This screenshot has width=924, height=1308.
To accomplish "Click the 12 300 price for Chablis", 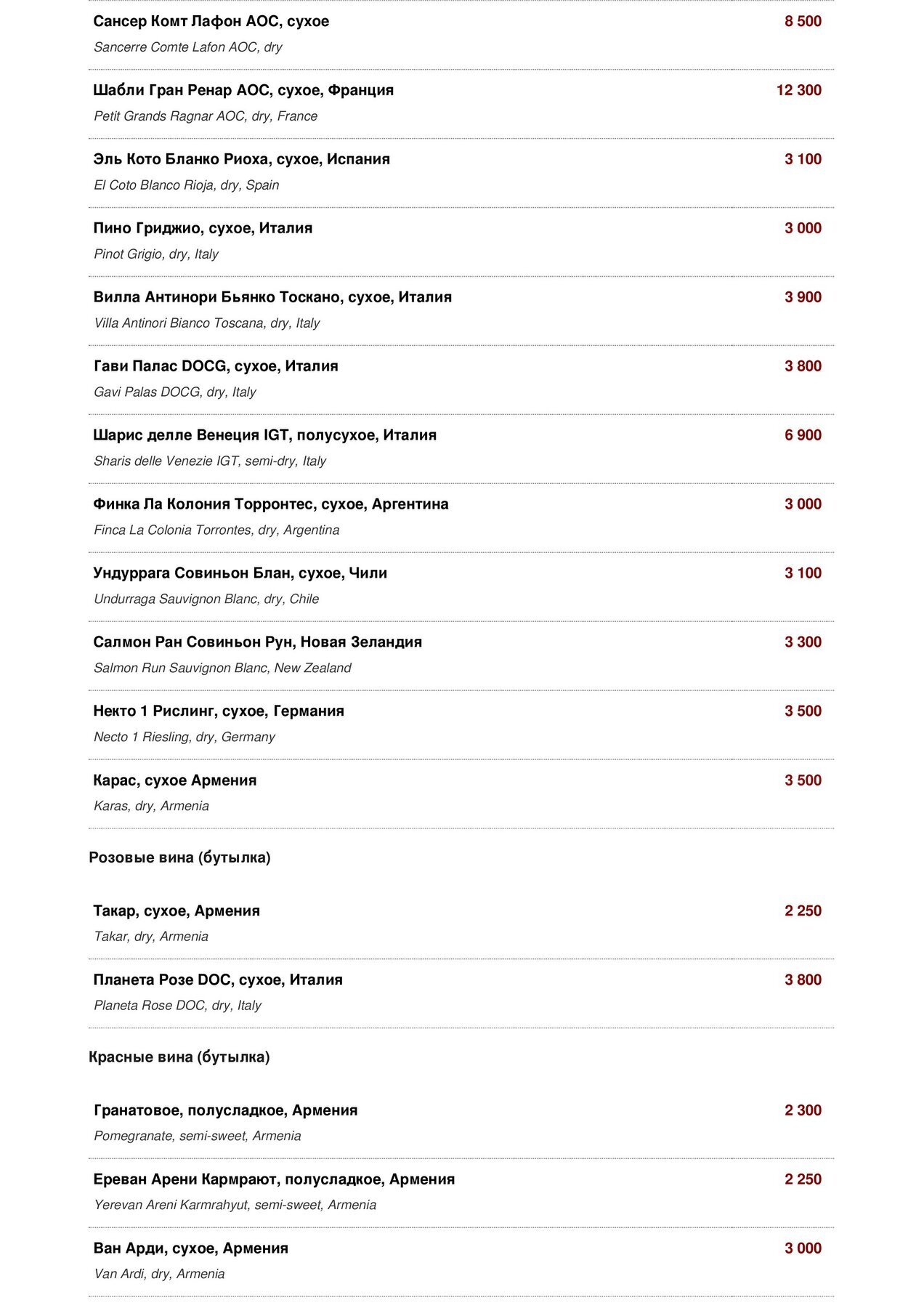I will pyautogui.click(x=798, y=90).
